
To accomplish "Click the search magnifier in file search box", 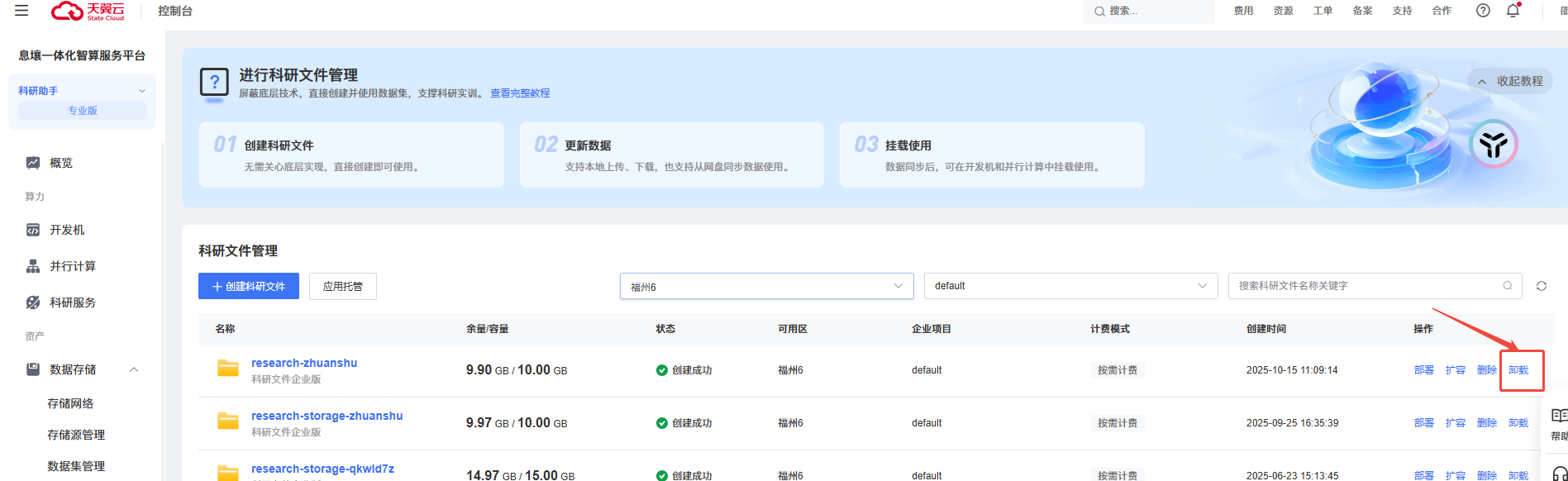I will [x=1507, y=286].
